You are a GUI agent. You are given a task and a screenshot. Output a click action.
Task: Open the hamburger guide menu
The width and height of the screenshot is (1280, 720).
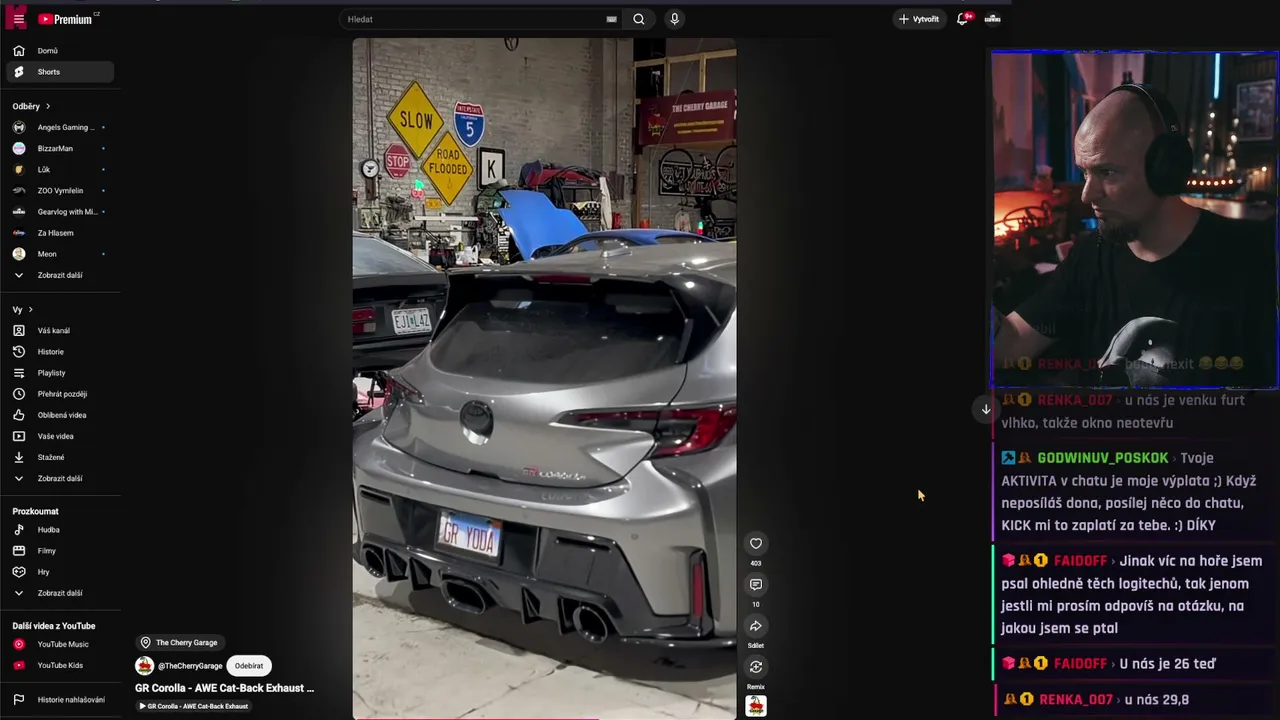tap(18, 19)
